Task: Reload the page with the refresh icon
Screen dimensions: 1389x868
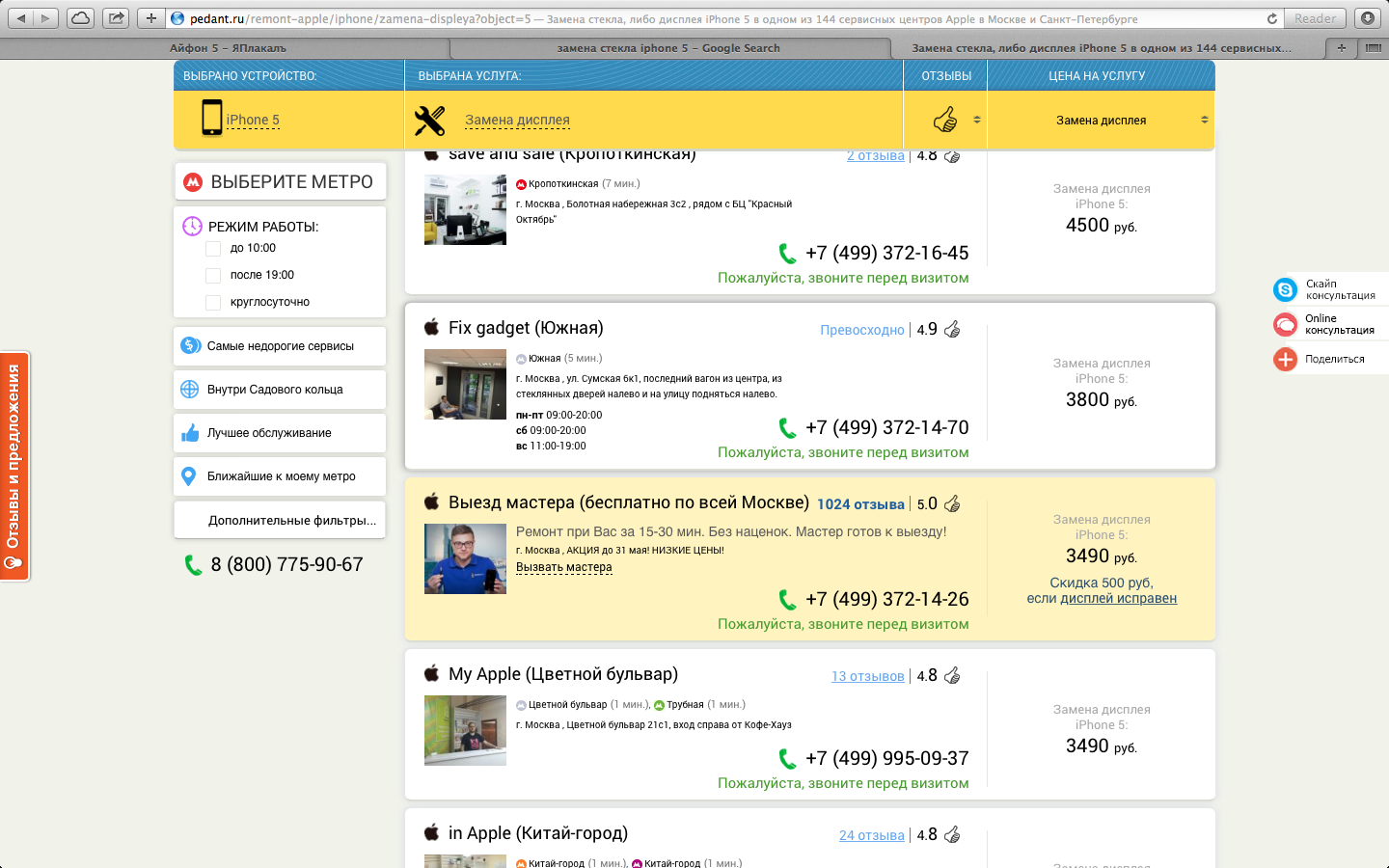Action: coord(1272,18)
